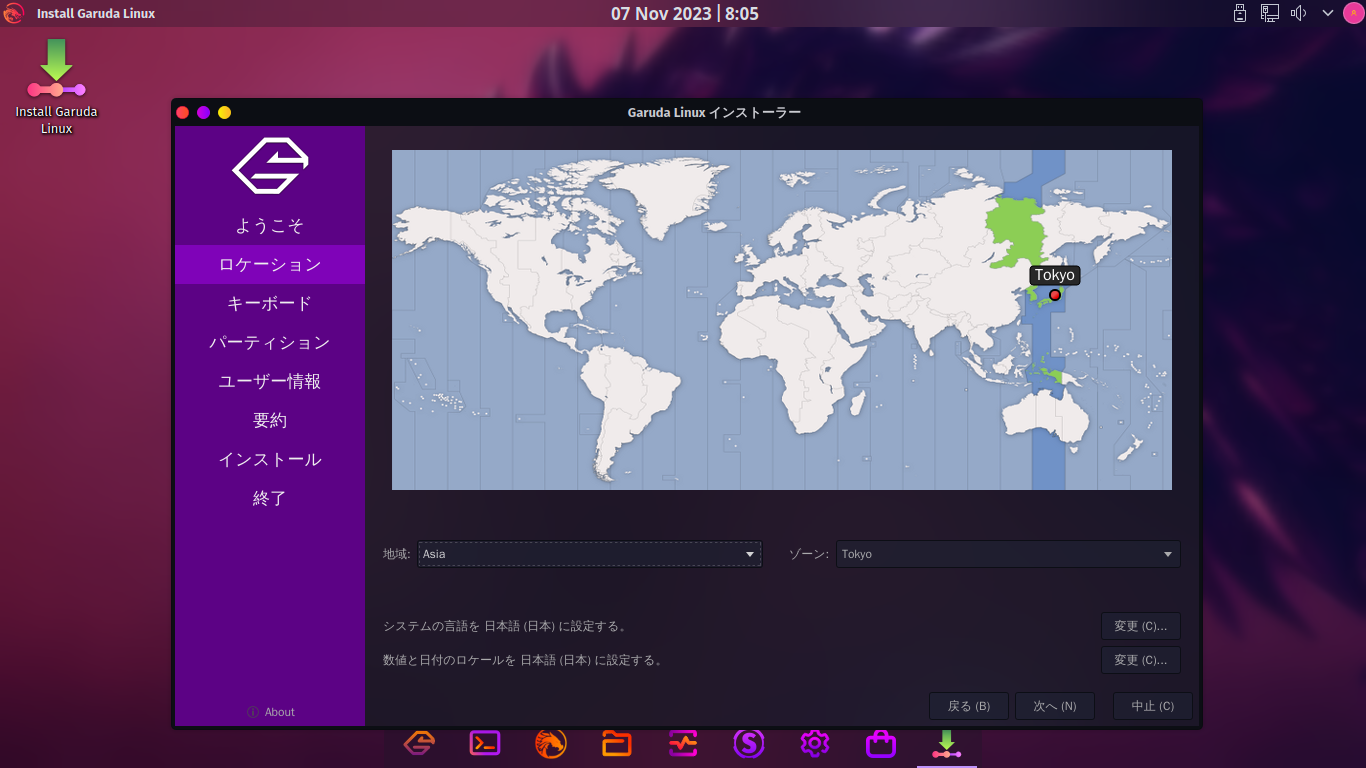Click the Garuda logo in installer sidebar

tap(270, 166)
